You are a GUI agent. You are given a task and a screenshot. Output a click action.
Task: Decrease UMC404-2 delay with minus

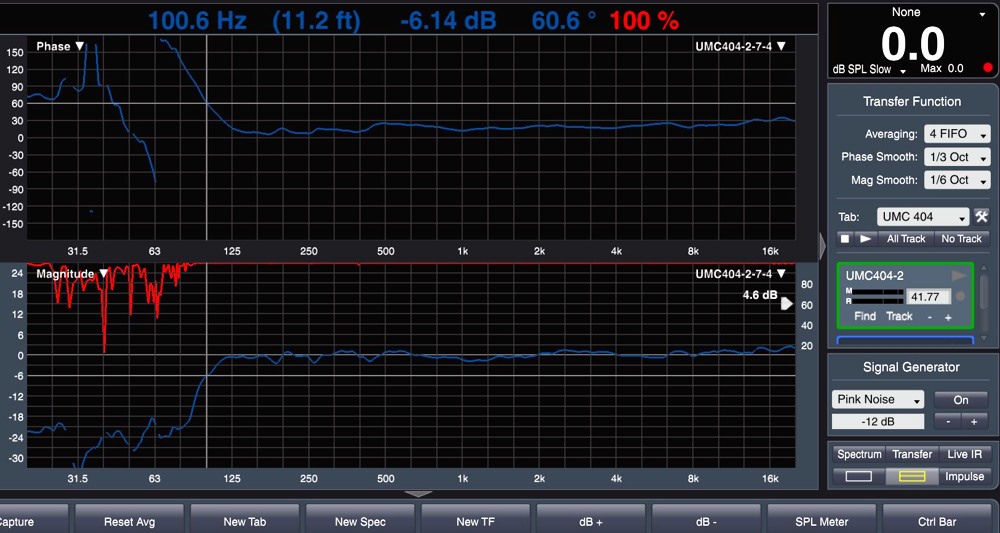[x=930, y=317]
